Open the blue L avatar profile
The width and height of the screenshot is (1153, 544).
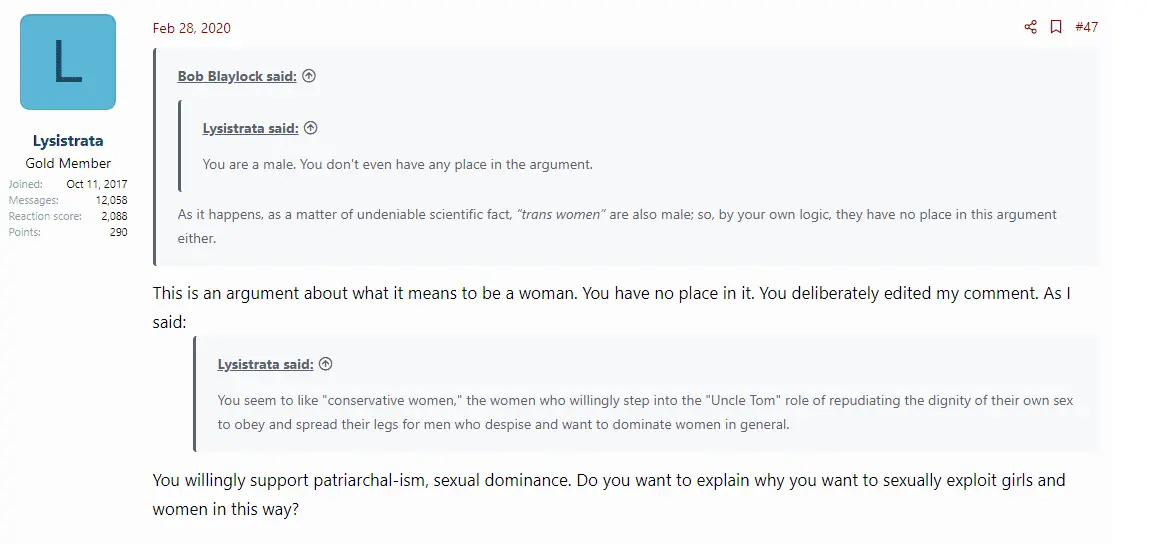68,62
